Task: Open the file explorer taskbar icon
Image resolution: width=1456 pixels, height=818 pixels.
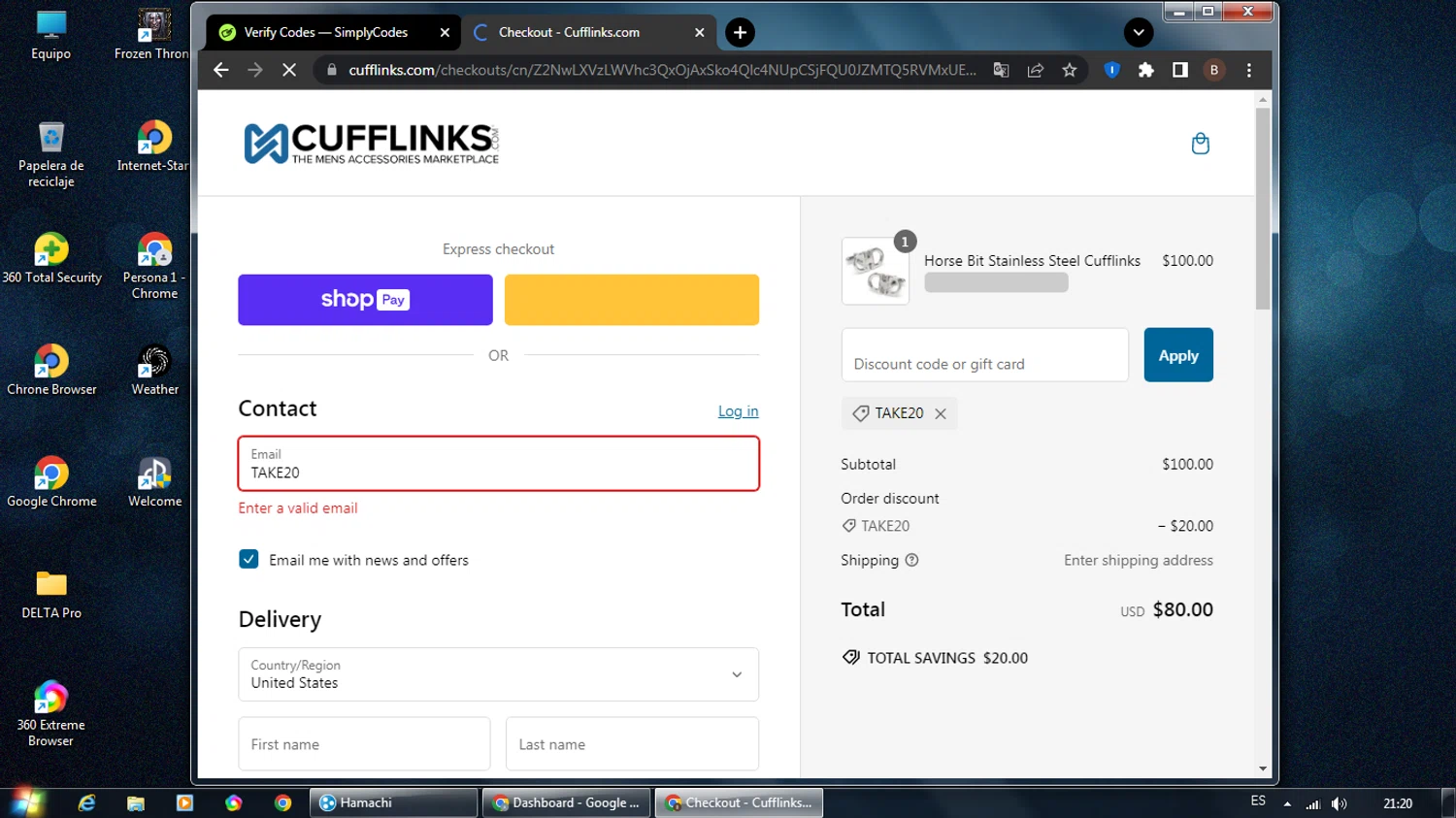Action: click(x=136, y=802)
